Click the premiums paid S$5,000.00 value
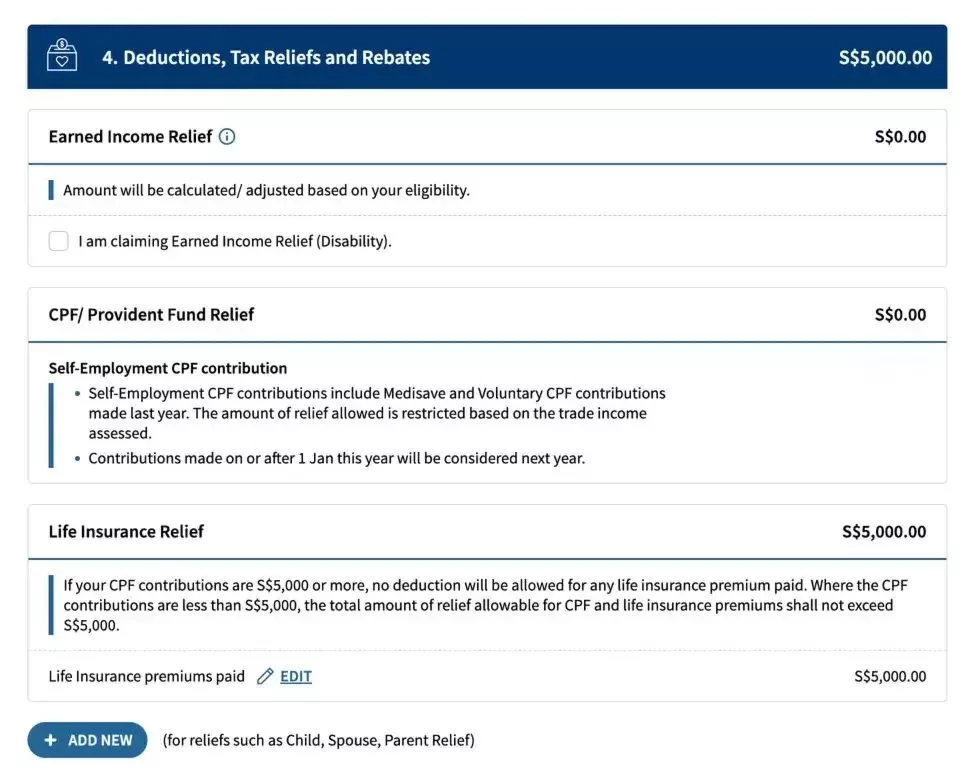The width and height of the screenshot is (974, 780). tap(890, 676)
